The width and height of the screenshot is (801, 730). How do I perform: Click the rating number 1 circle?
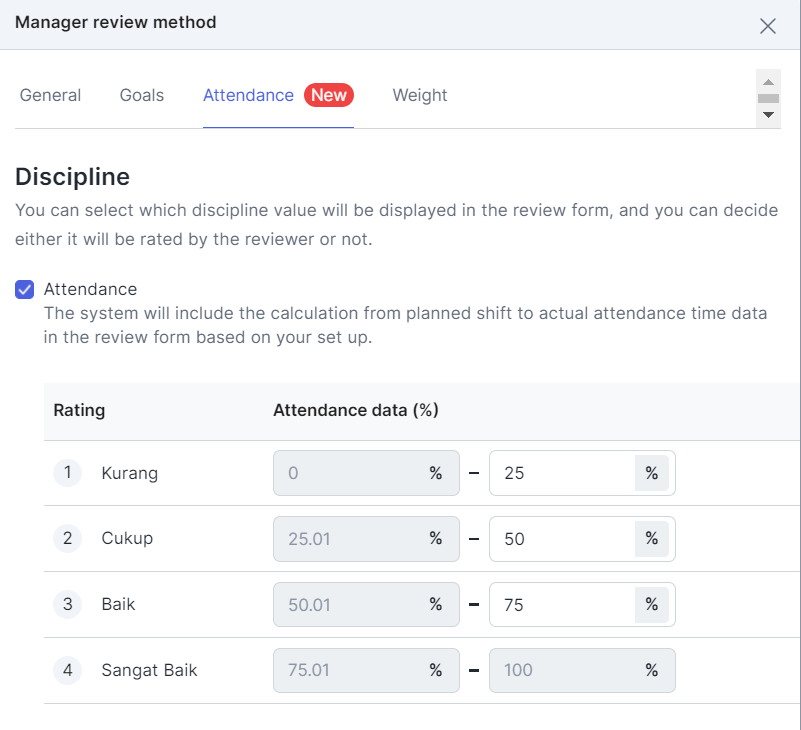pos(67,473)
